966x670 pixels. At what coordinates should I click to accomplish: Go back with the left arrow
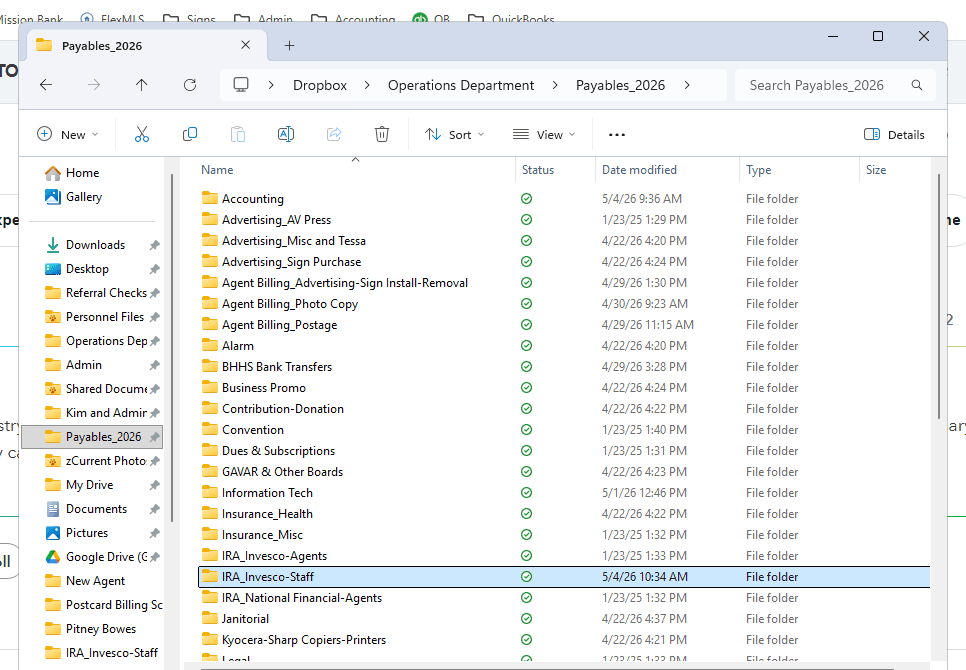pyautogui.click(x=46, y=85)
